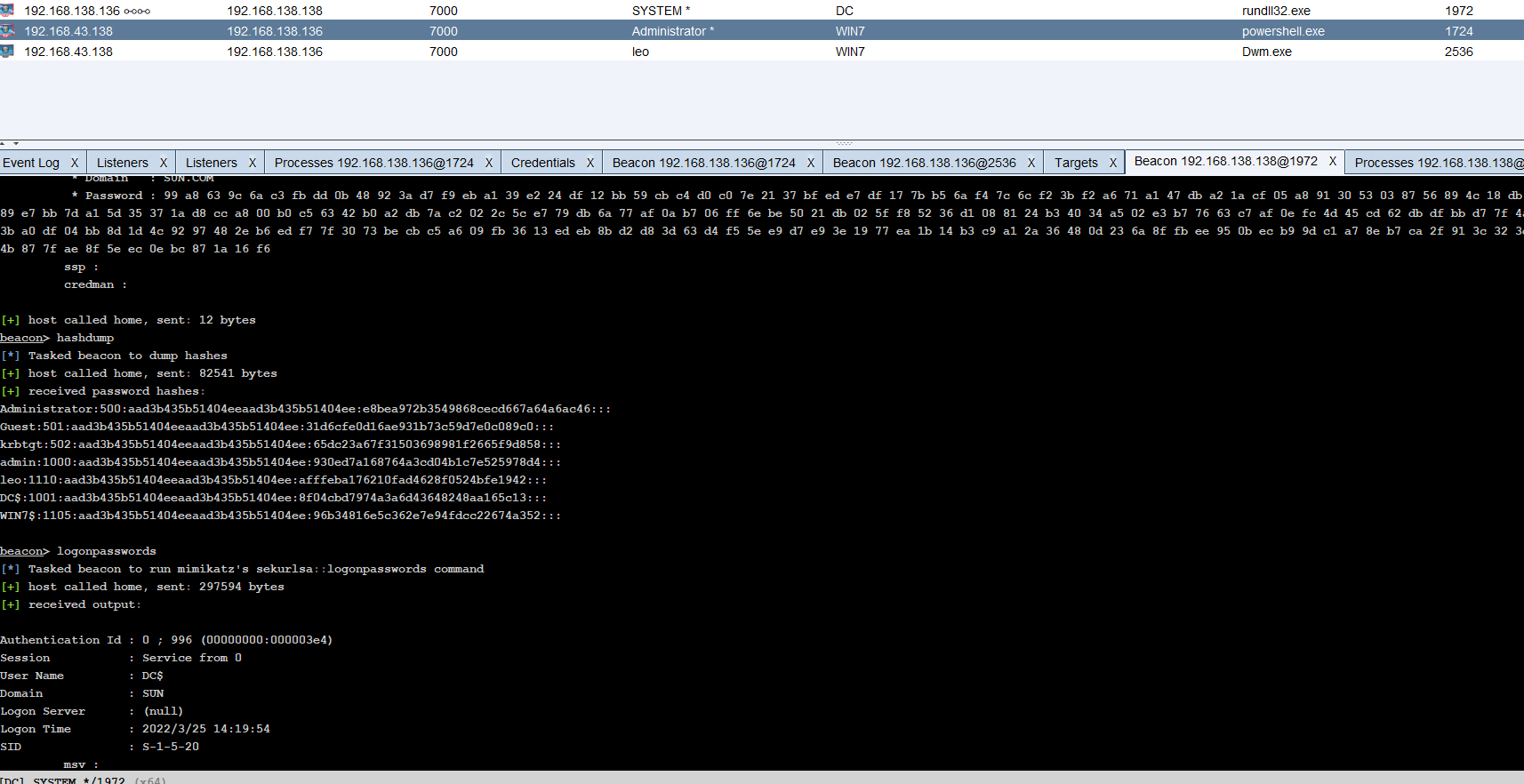Click 'received password hashes:' console line
1524x784 pixels.
(x=103, y=391)
